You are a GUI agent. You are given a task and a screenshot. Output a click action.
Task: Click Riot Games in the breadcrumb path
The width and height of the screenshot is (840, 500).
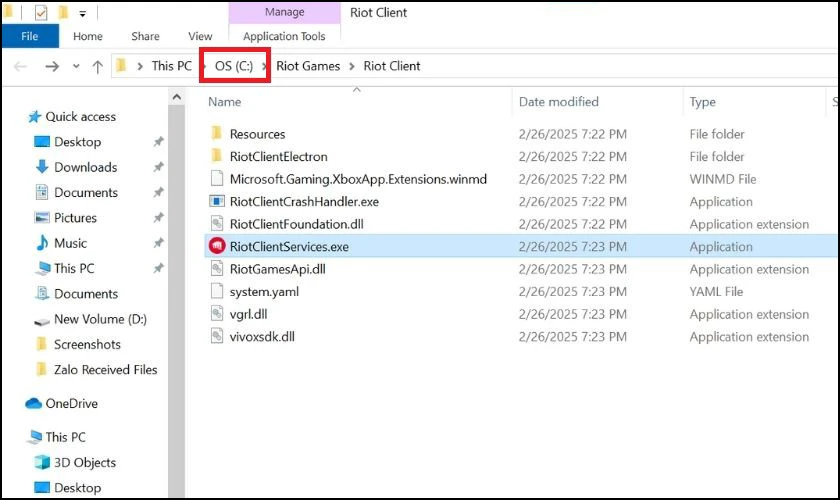coord(308,66)
